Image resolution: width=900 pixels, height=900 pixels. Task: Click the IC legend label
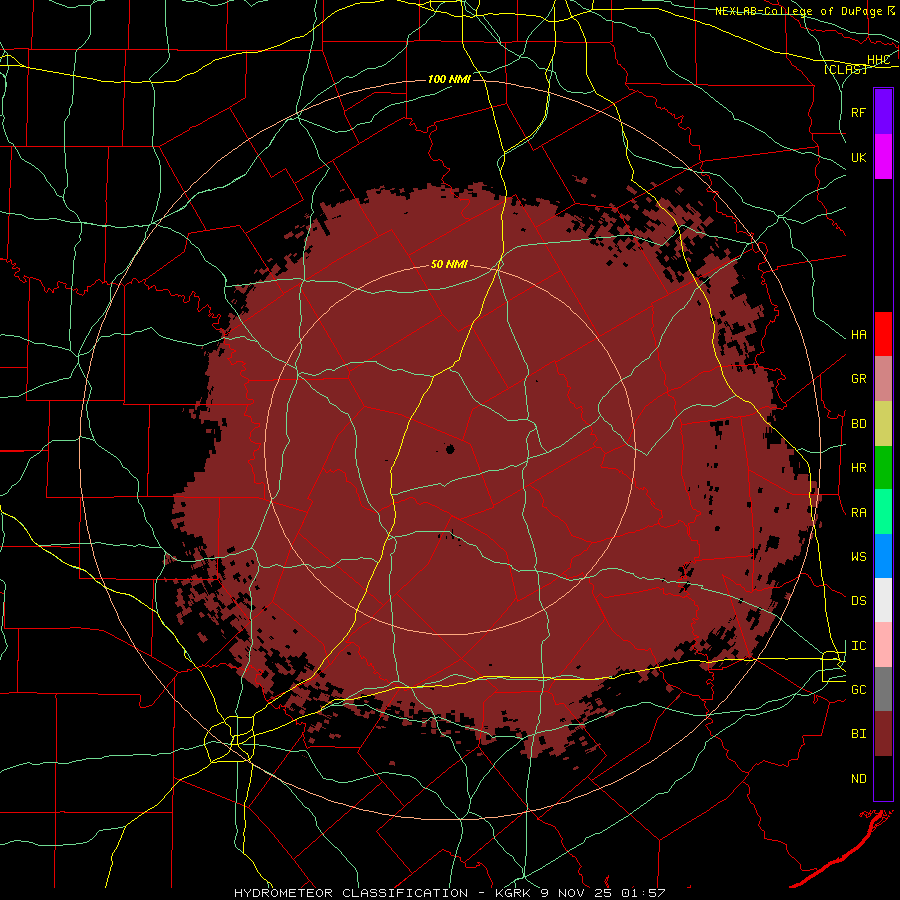859,646
